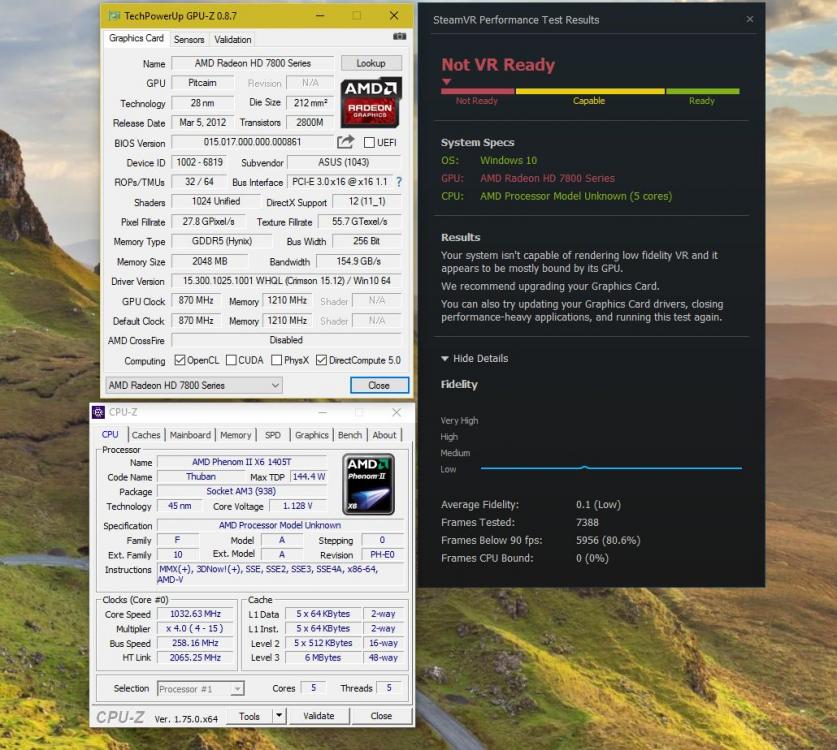Viewport: 837px width, 750px height.
Task: Click the CPU-Z icon in its title bar
Action: pyautogui.click(x=99, y=412)
